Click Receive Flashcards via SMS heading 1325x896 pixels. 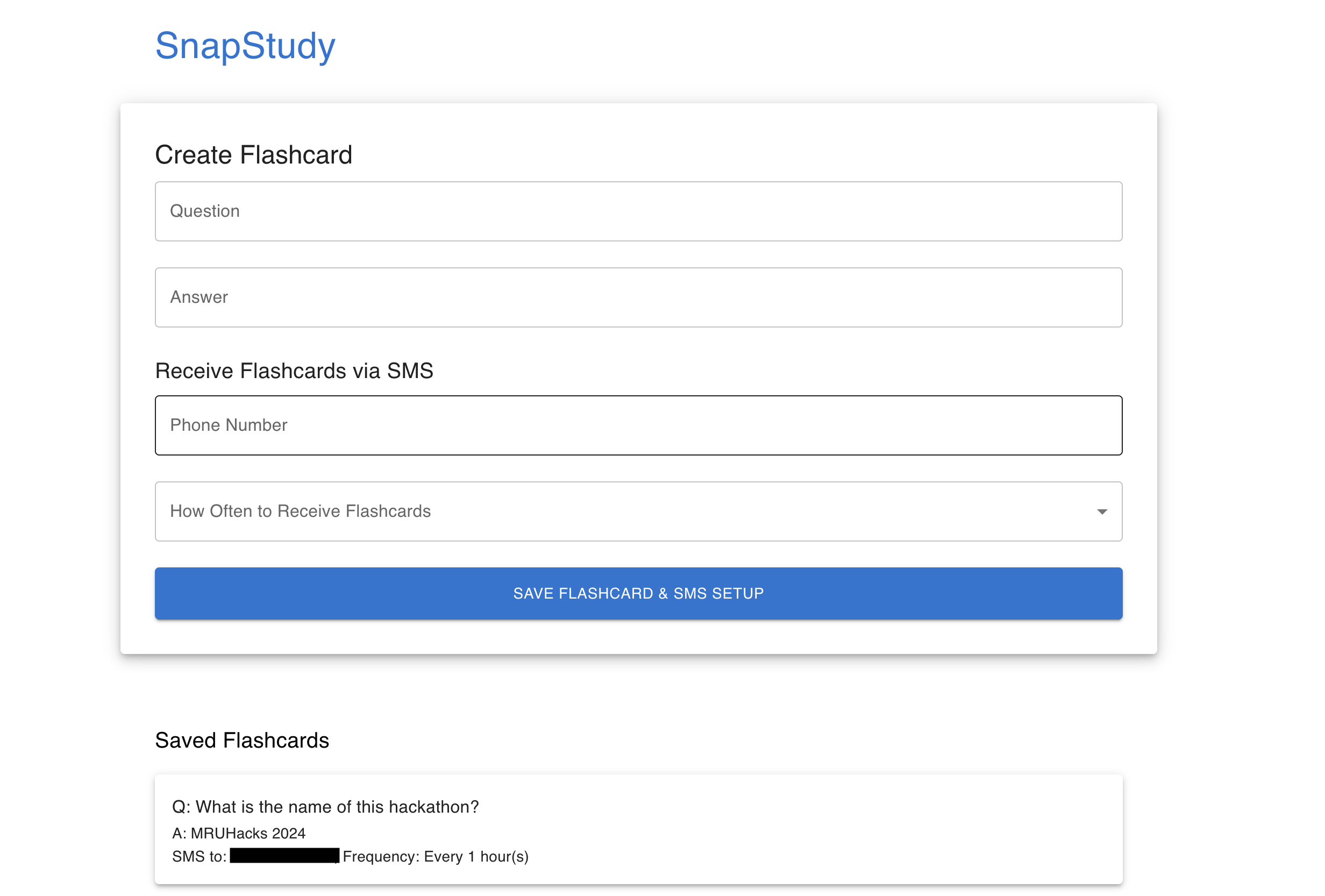tap(294, 371)
